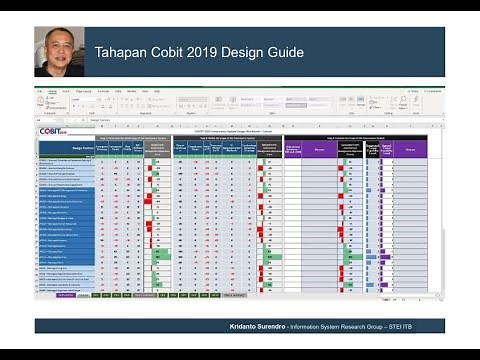480x360 pixels.
Task: Select the gray Step 2 Summary sheet tab
Action: (x=145, y=295)
